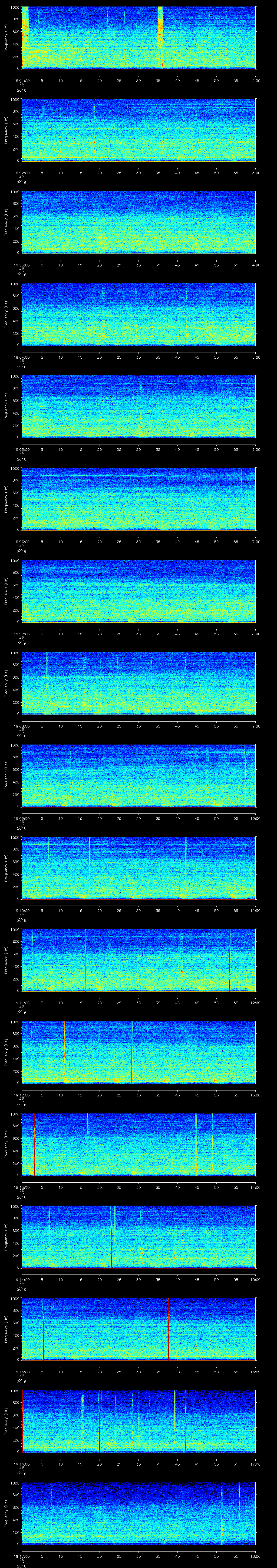Click the 19:05:00 start time label
This screenshot has width=277, height=1568.
(21, 449)
